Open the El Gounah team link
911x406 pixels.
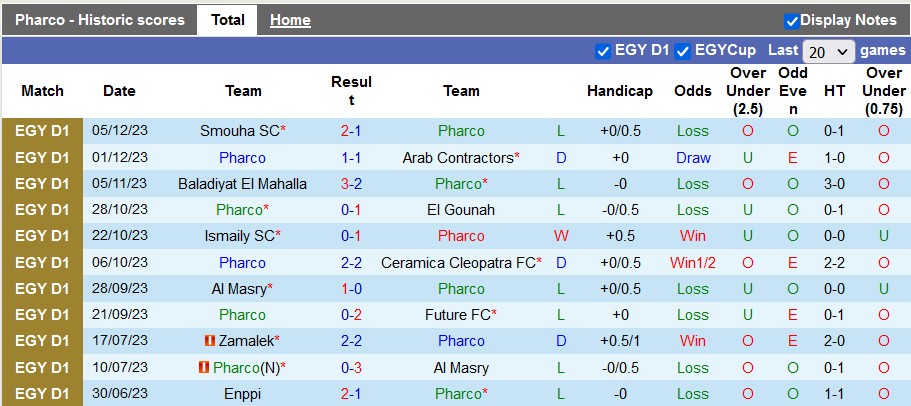(461, 210)
